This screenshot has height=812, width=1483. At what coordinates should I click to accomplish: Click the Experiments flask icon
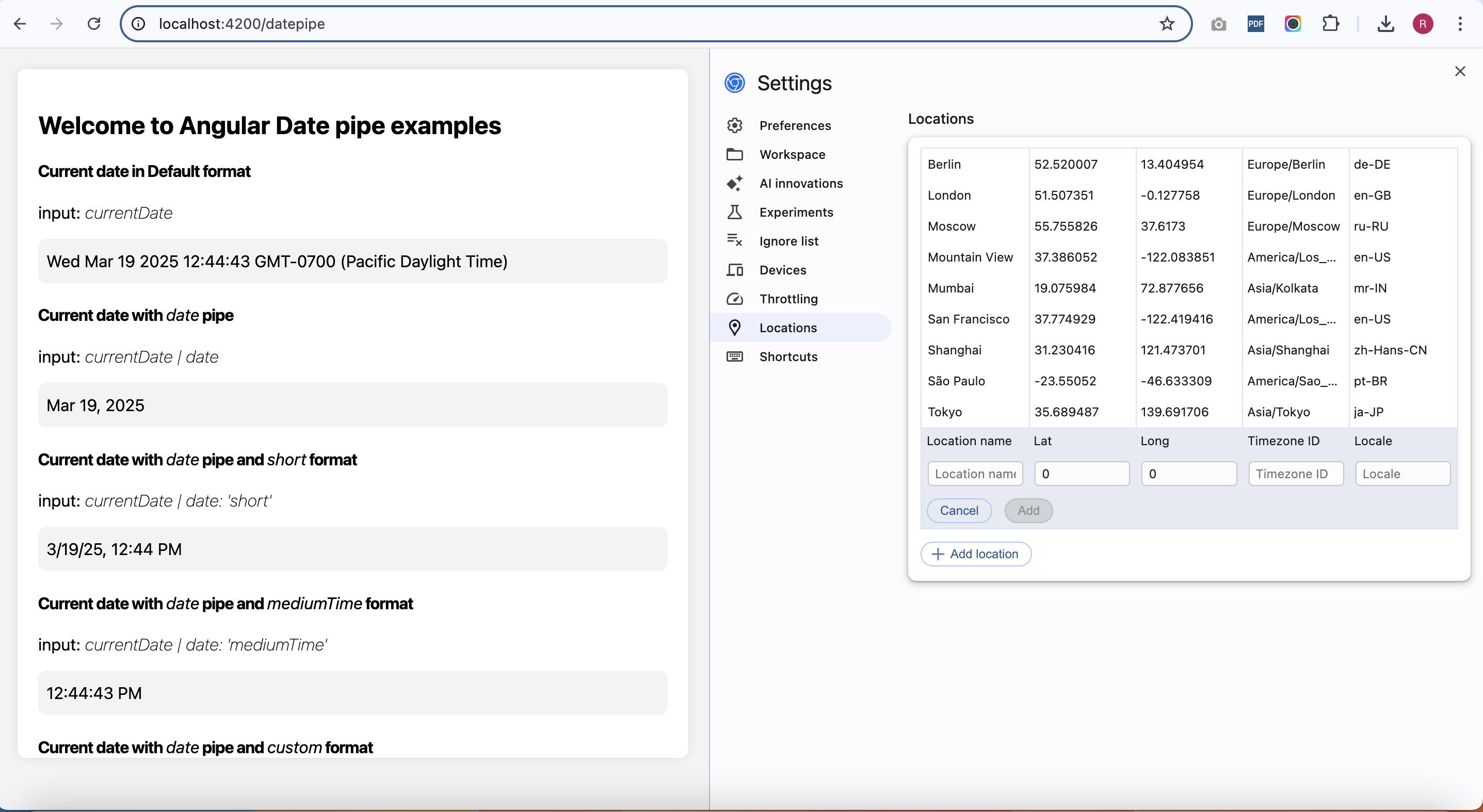[x=735, y=213]
